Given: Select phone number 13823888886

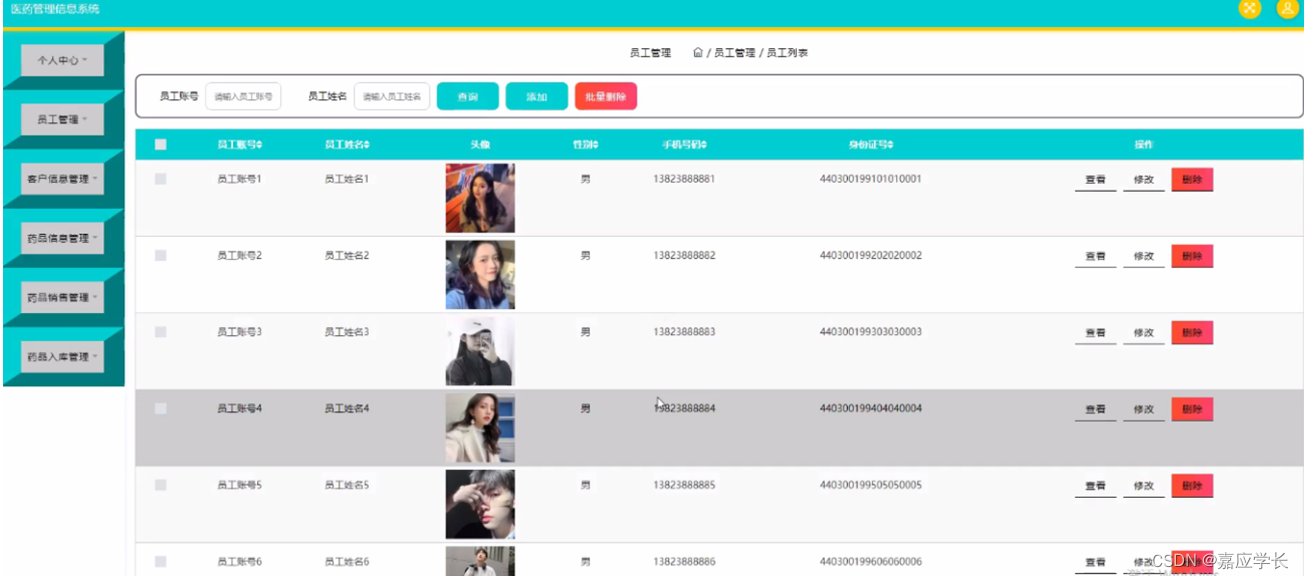Looking at the screenshot, I should 685,562.
